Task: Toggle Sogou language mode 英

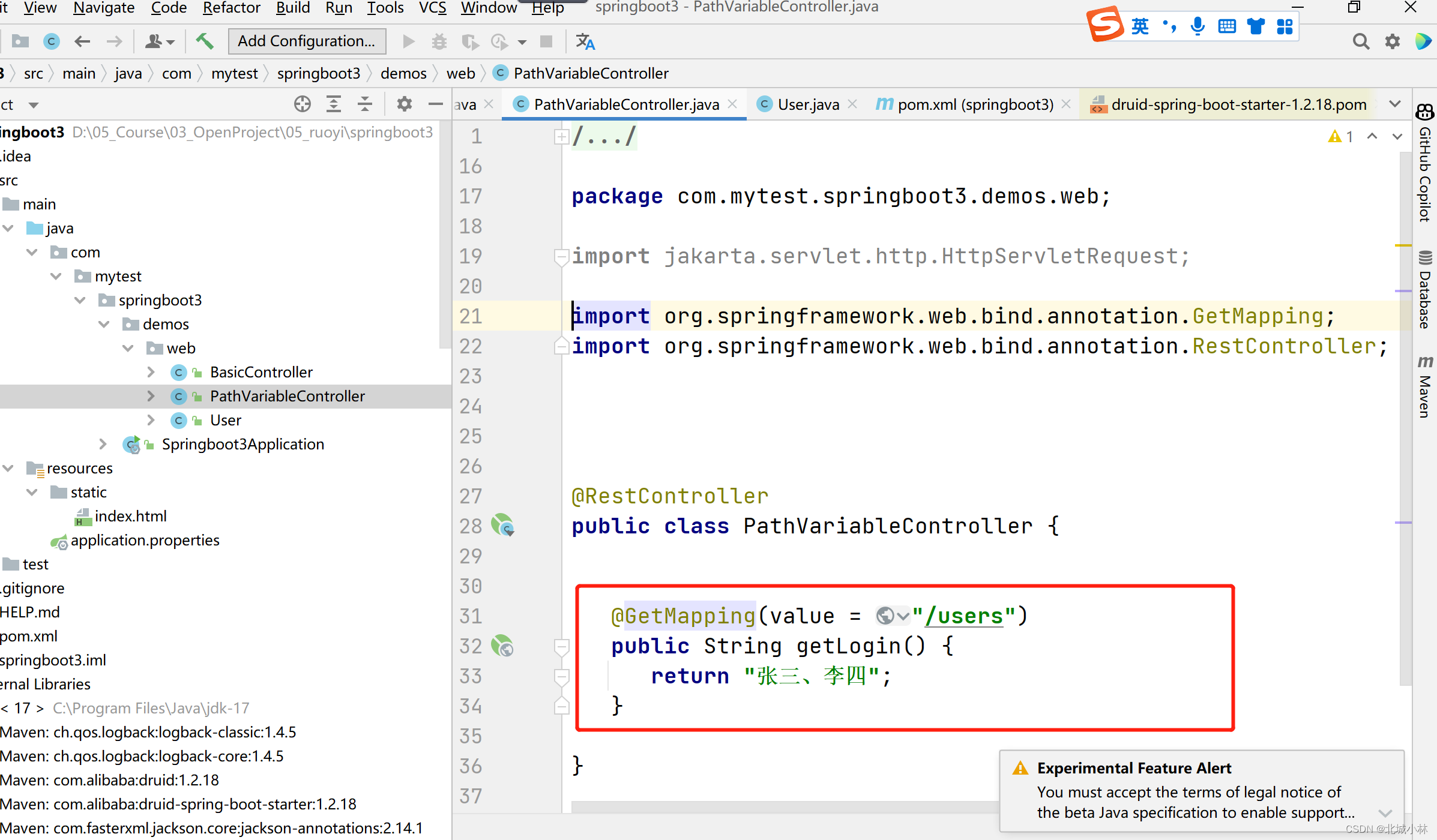Action: click(x=1140, y=26)
